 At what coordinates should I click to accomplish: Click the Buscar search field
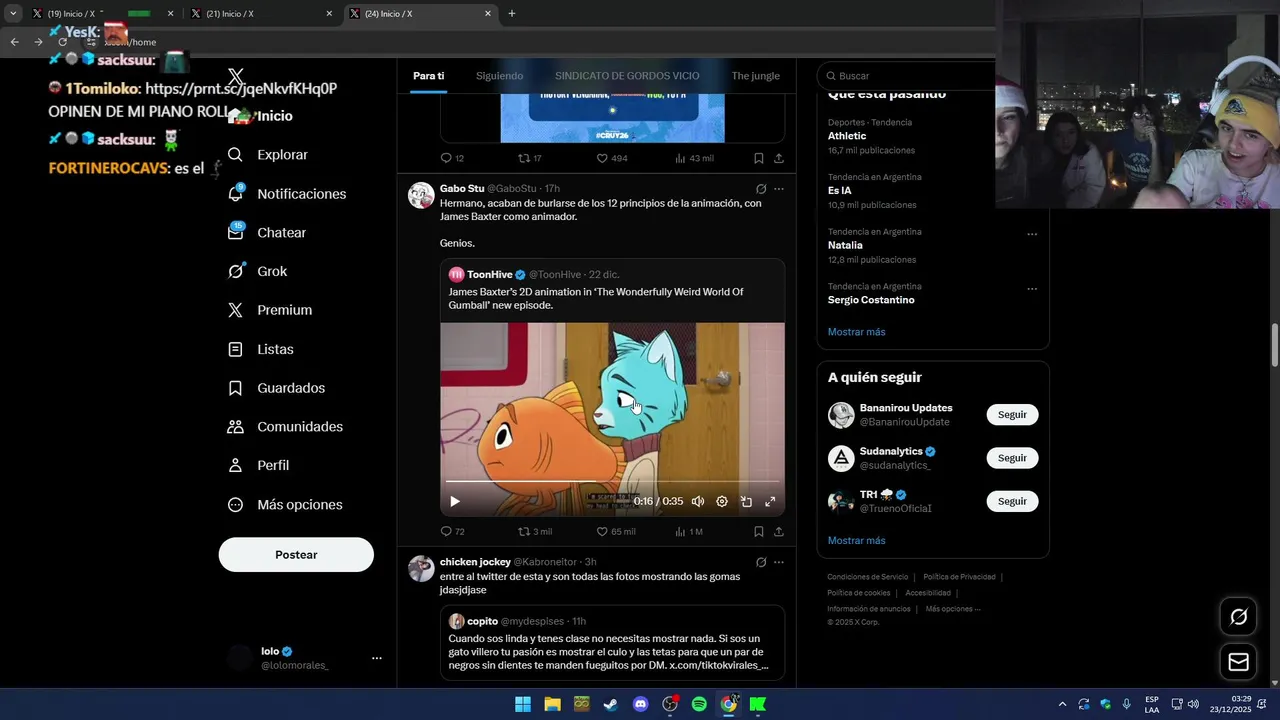coord(905,76)
